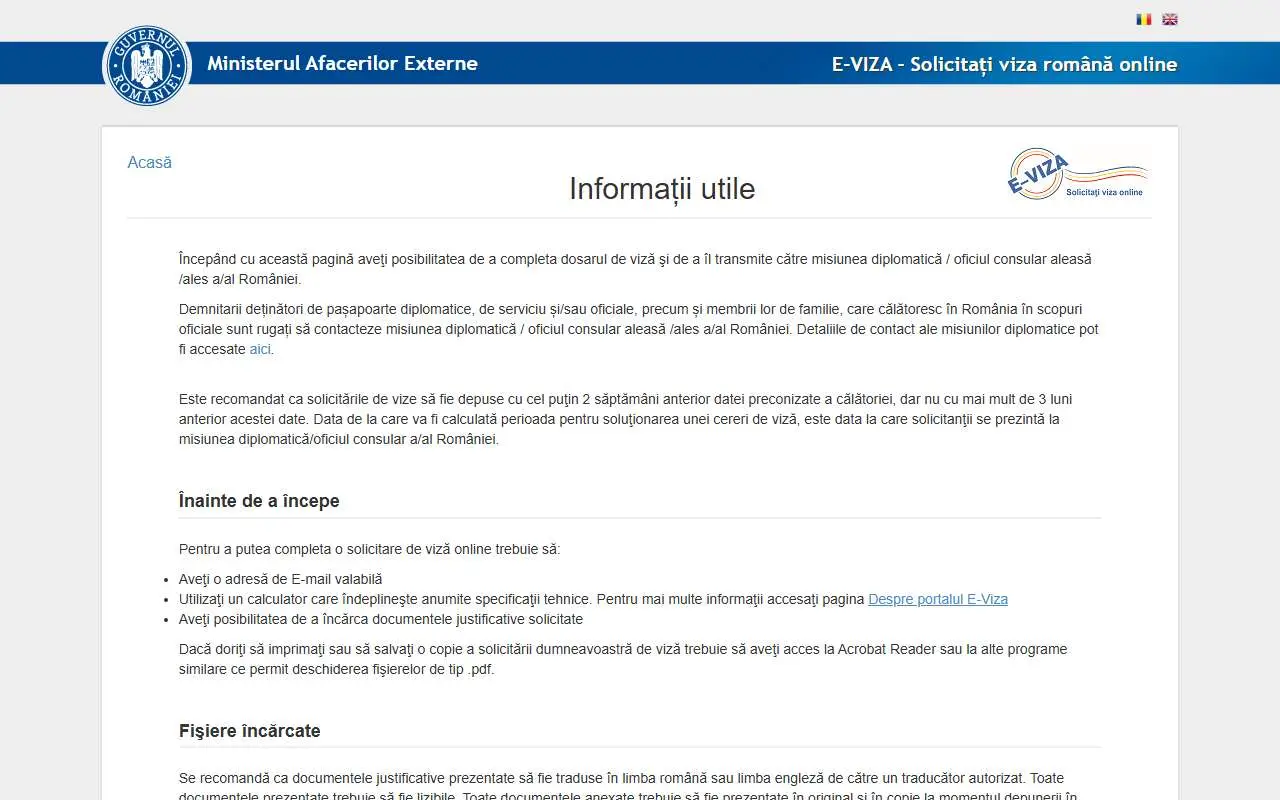Click the 'Informații utile' page heading
The height and width of the screenshot is (800, 1280).
coord(662,188)
